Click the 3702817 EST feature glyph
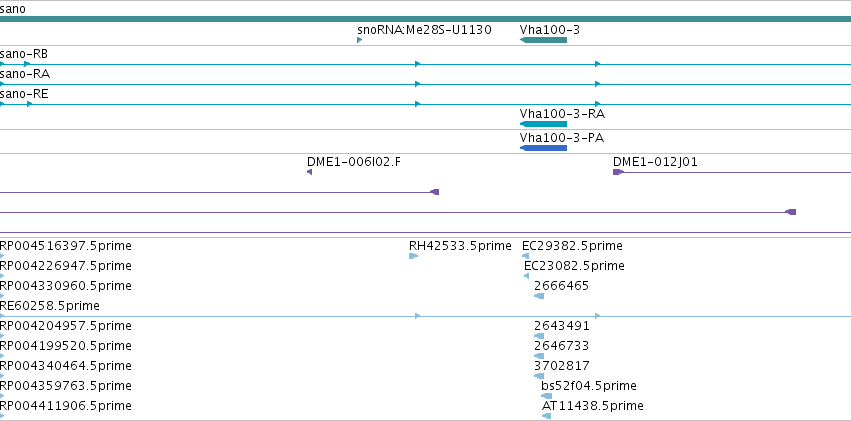 pyautogui.click(x=539, y=375)
